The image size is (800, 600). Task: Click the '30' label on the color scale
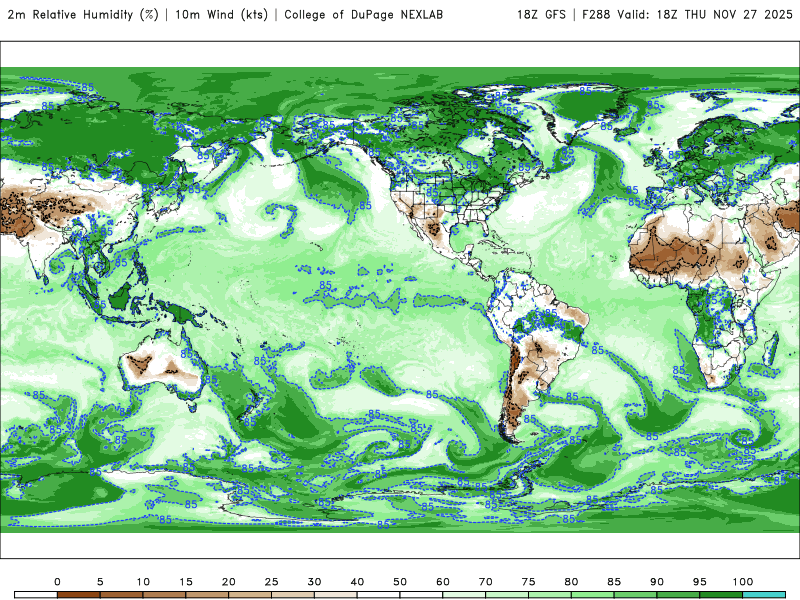click(x=314, y=582)
